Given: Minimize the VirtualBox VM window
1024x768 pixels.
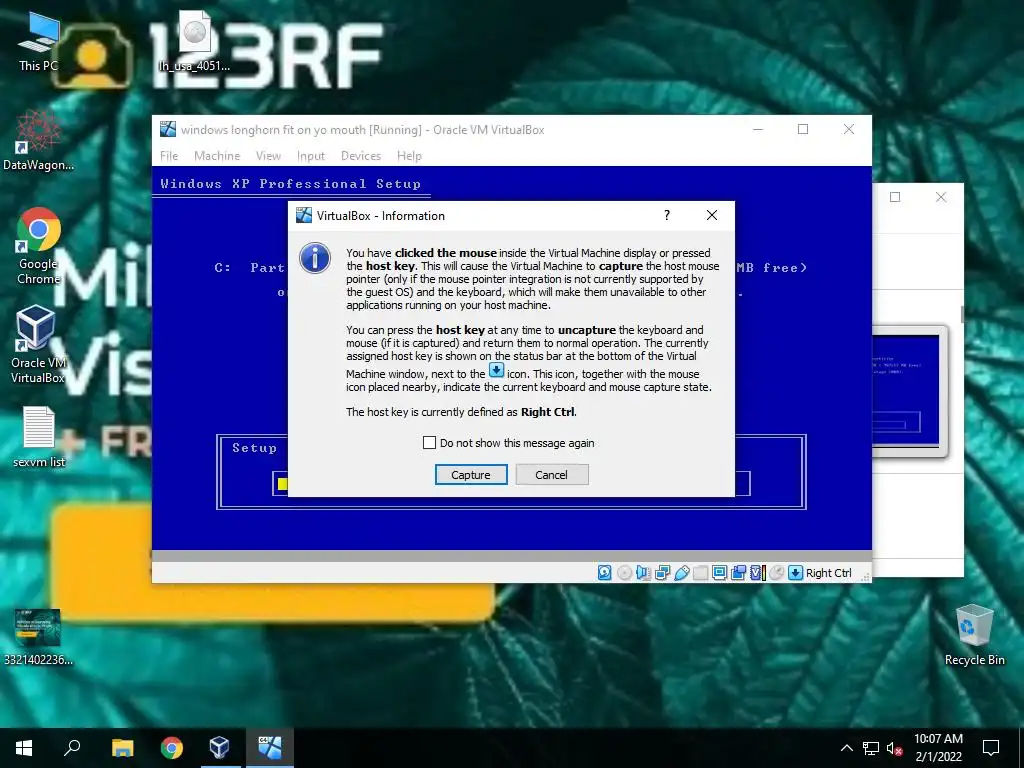Looking at the screenshot, I should click(758, 129).
